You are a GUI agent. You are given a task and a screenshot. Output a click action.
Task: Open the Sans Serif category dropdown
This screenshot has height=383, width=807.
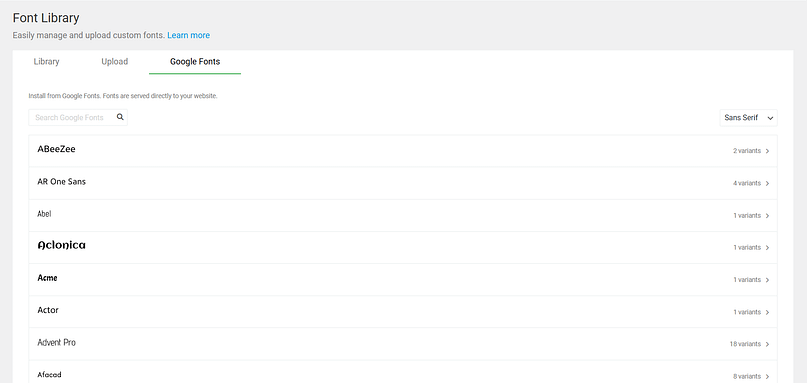(x=748, y=117)
